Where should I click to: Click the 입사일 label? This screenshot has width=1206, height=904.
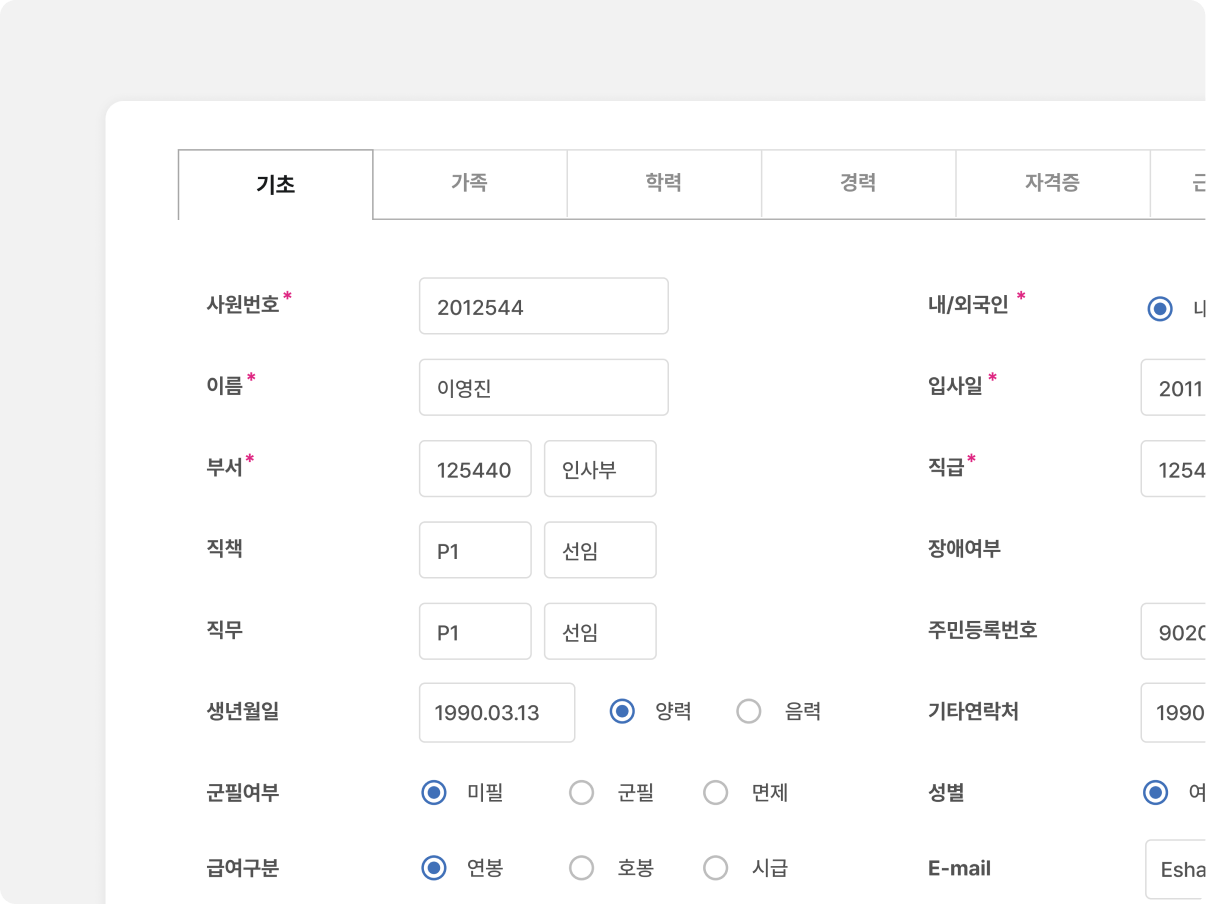pos(955,386)
